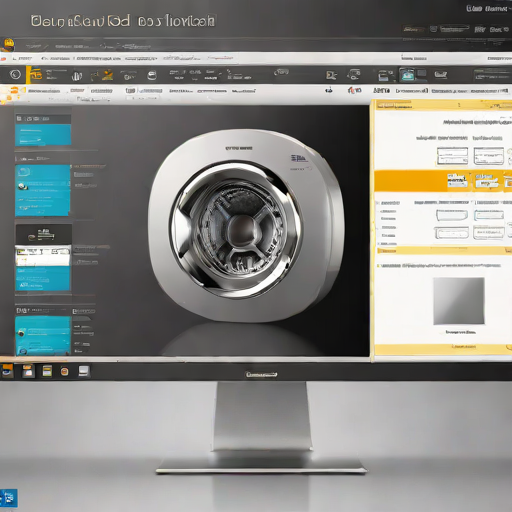Click the first outlined box in right panel's top row
This screenshot has width=512, height=512.
pos(452,156)
